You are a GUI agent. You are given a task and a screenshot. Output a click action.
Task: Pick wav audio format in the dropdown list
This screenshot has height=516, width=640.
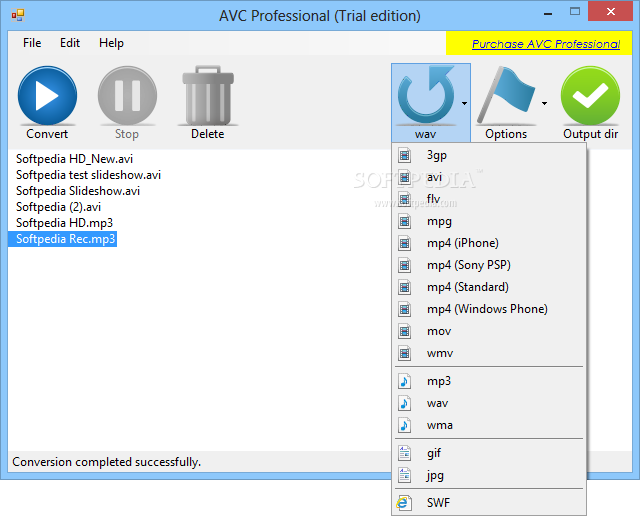[489, 403]
